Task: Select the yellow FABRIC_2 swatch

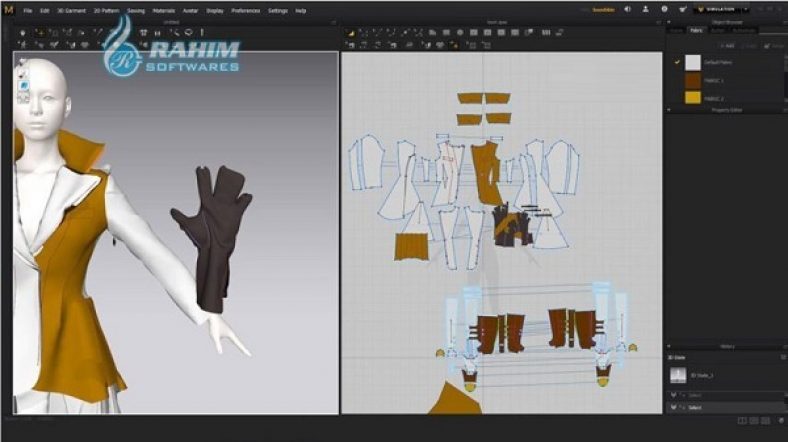Action: pyautogui.click(x=693, y=98)
